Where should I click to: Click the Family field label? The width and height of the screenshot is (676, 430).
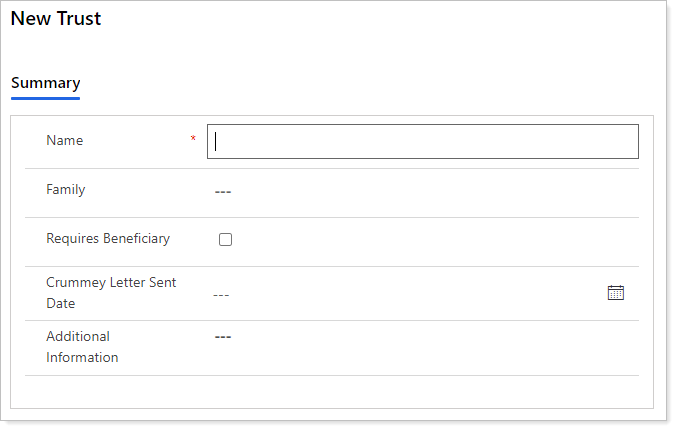(66, 190)
